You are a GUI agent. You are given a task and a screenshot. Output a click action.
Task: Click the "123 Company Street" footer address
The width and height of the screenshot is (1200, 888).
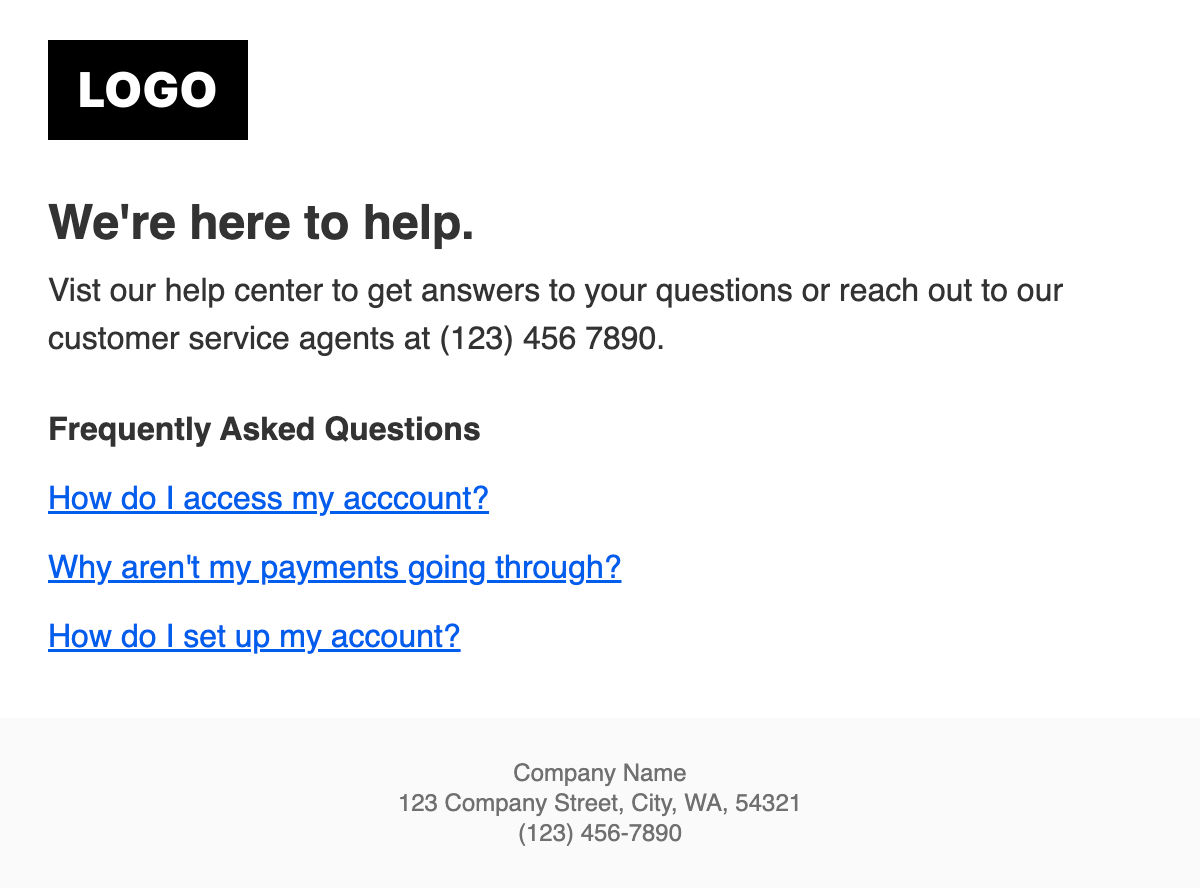[509, 803]
